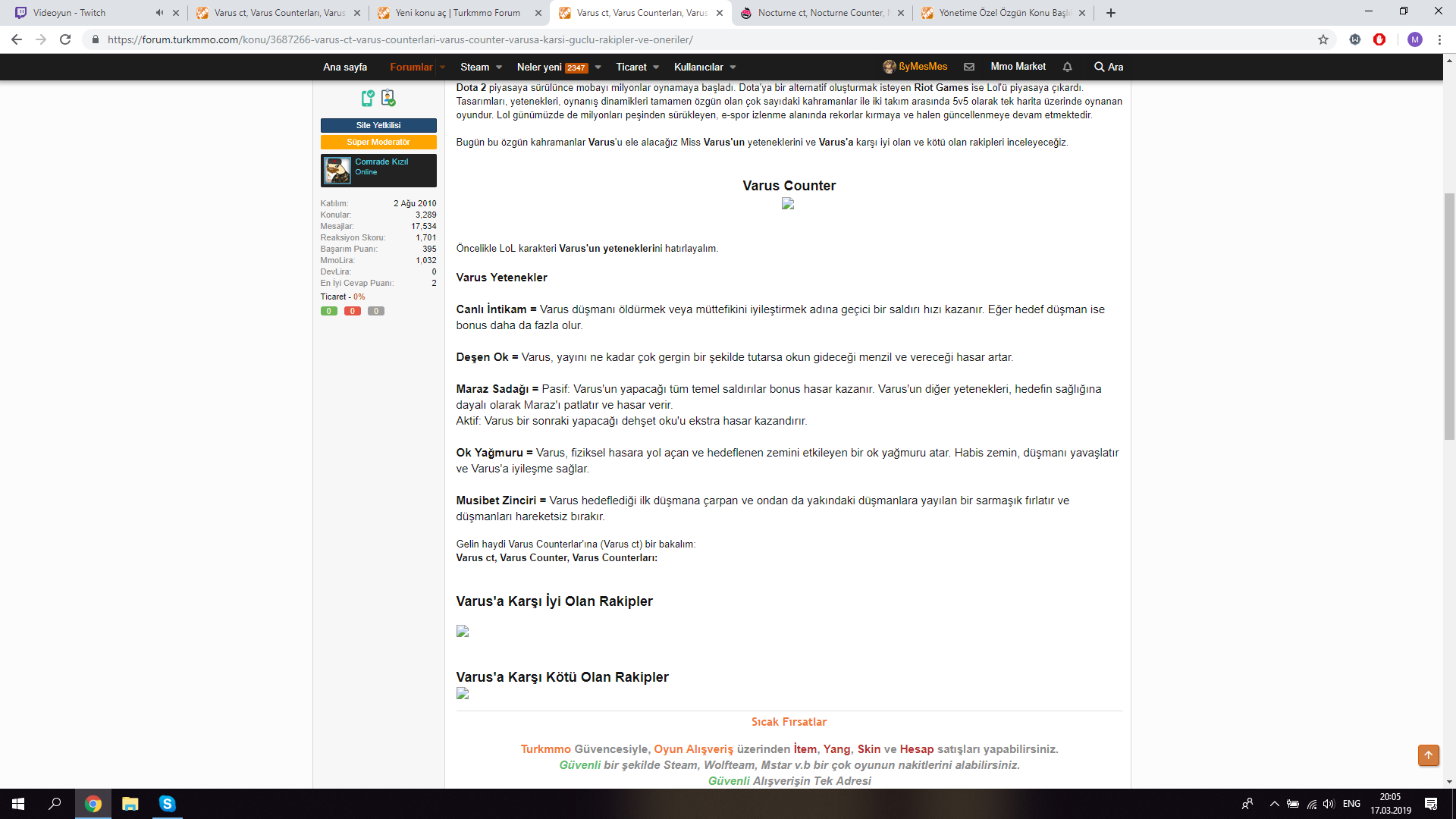Click the gray neutral trade count badge
The width and height of the screenshot is (1456, 819).
[x=376, y=311]
